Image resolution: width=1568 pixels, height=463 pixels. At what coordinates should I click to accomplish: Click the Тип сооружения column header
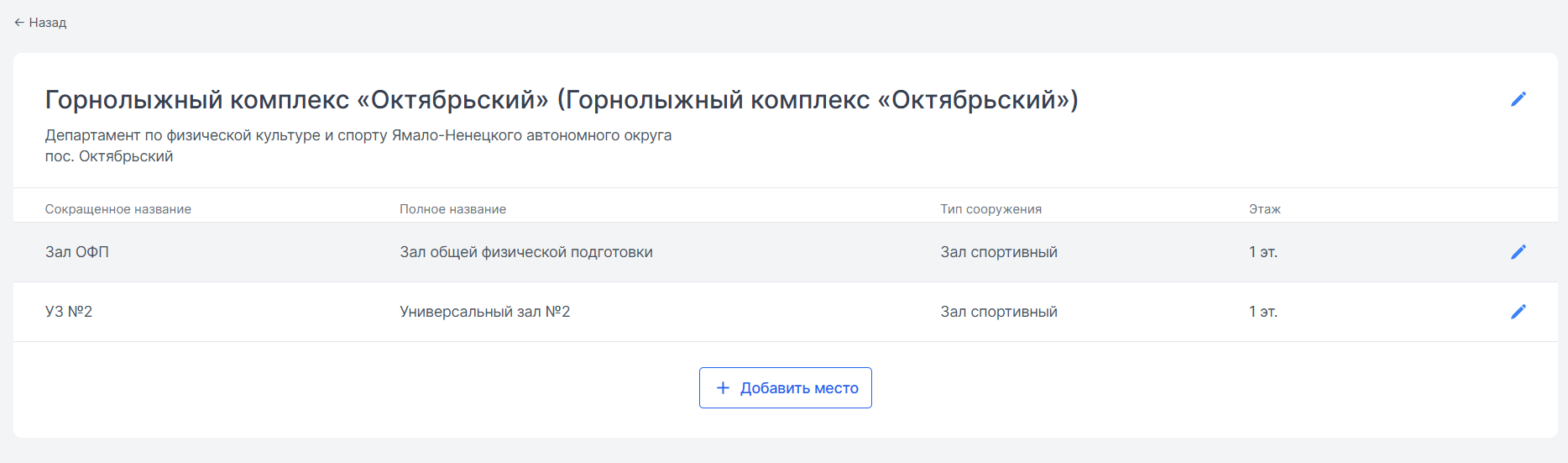(x=990, y=209)
